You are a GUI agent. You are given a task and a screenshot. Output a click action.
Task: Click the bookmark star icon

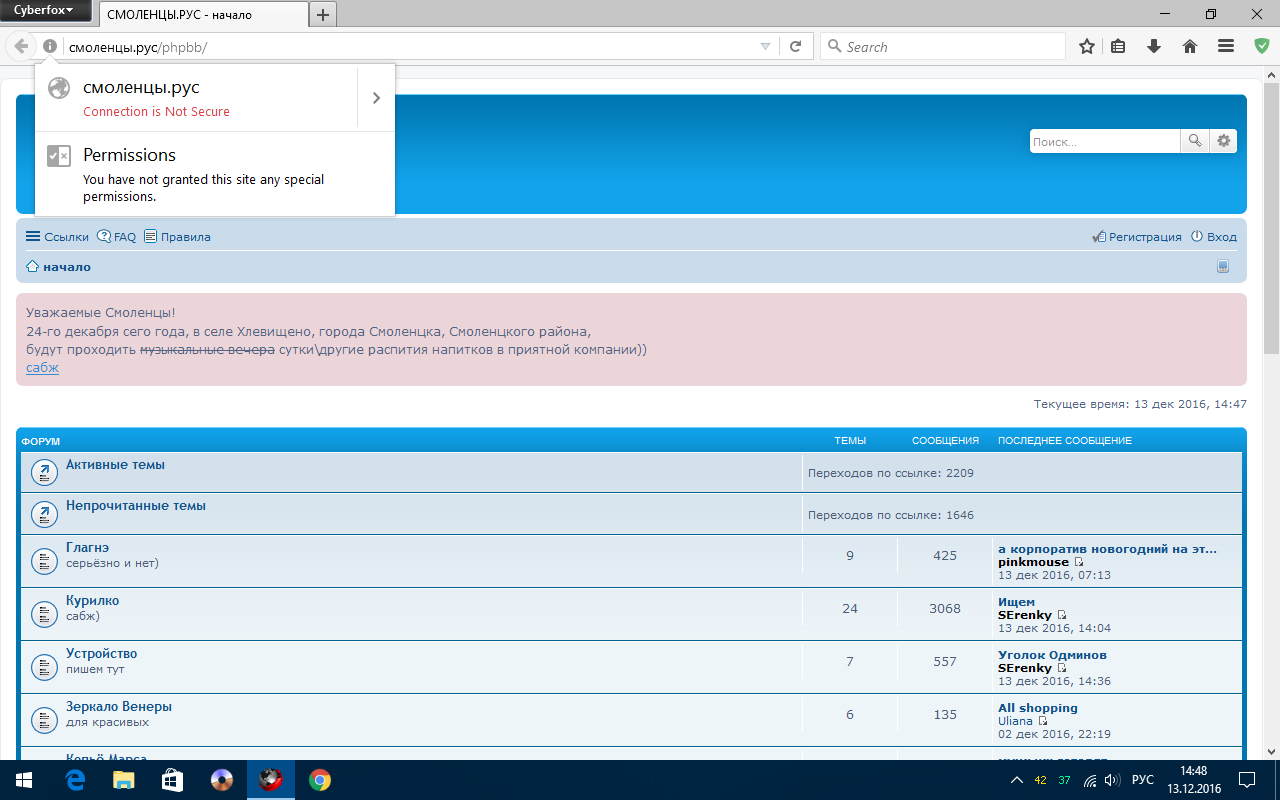1087,46
